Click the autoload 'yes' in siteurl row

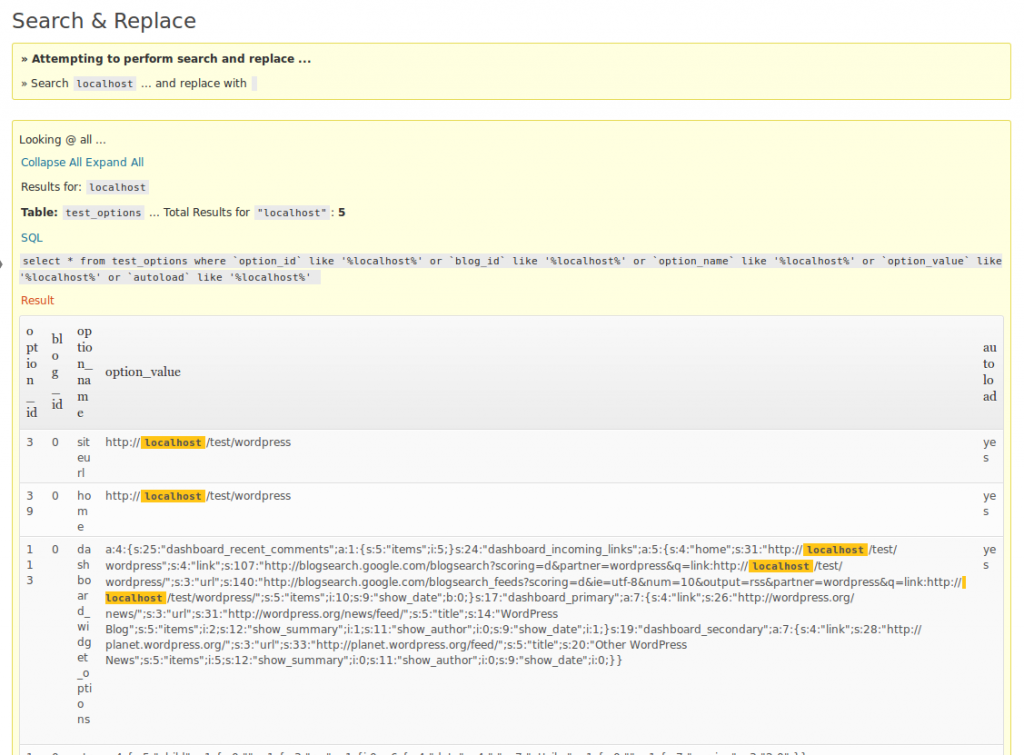click(989, 450)
